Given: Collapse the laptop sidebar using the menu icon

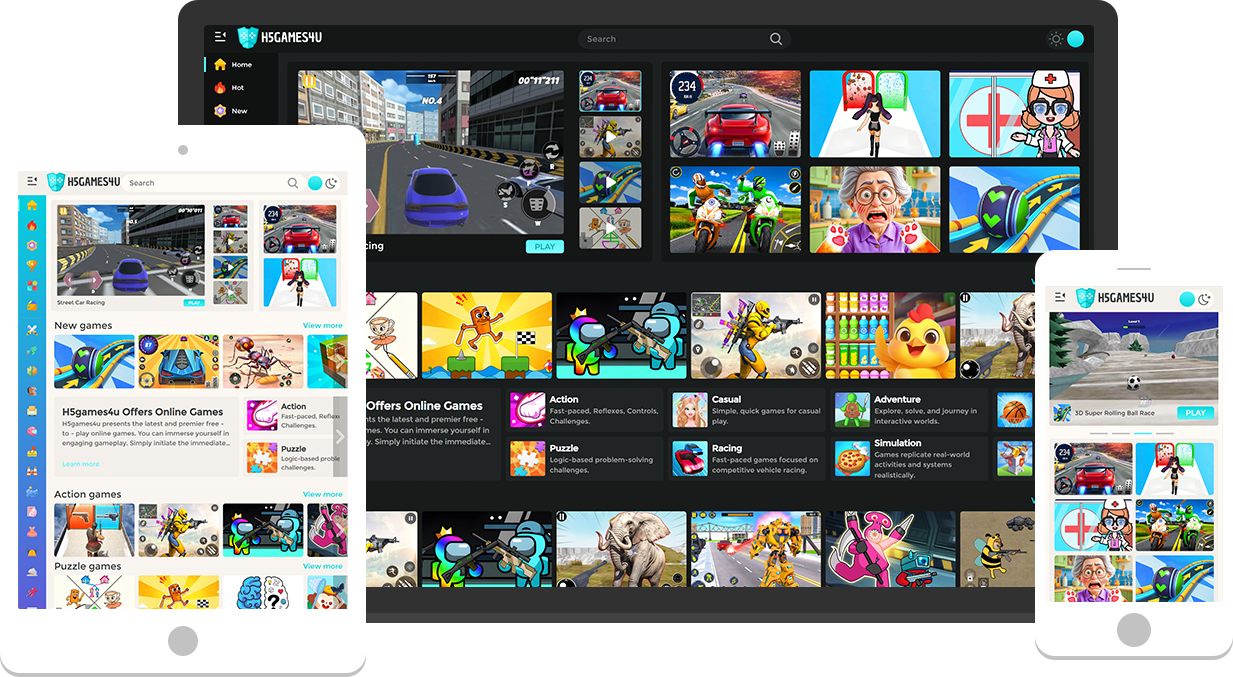Looking at the screenshot, I should click(x=220, y=38).
